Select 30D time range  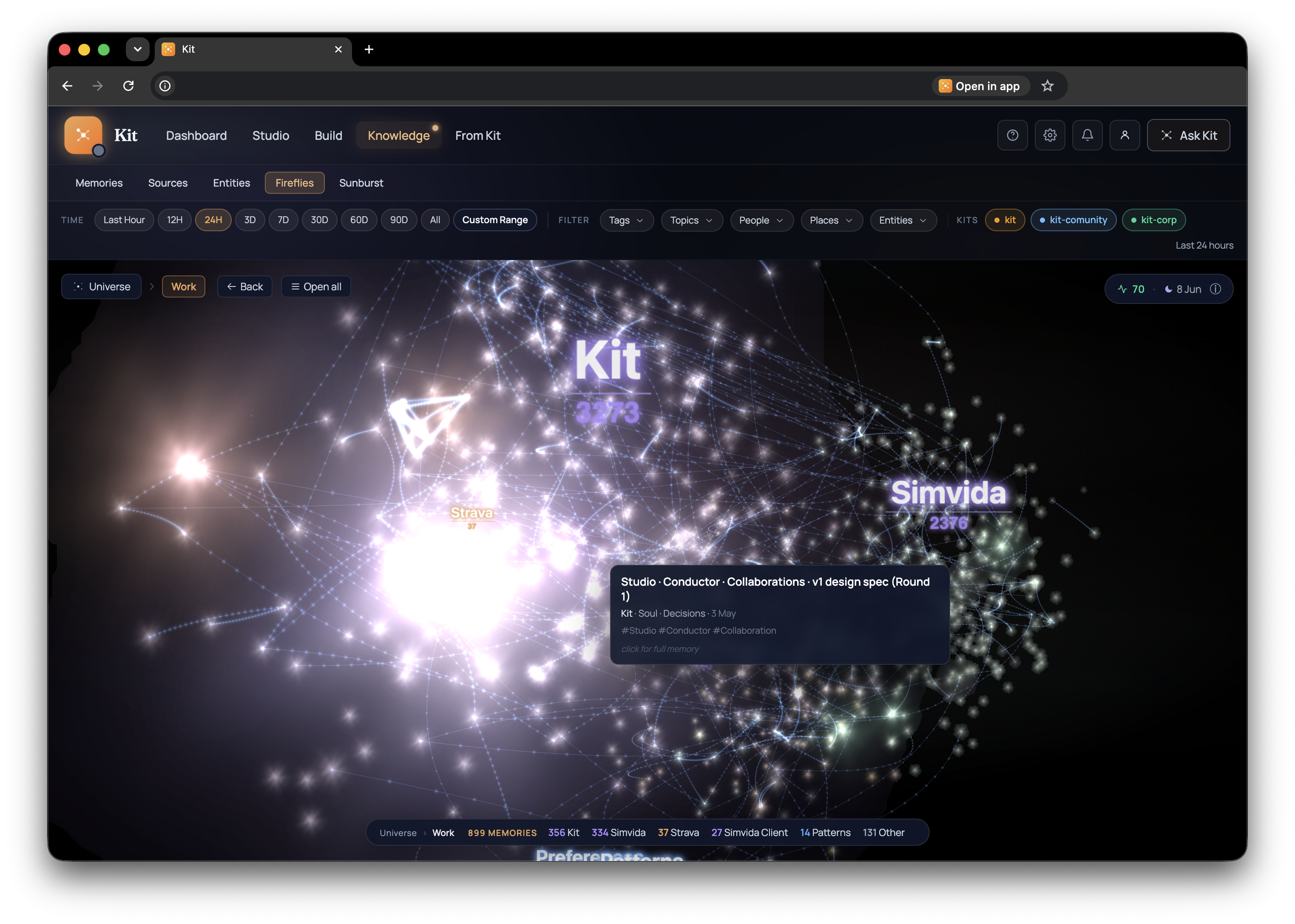pyautogui.click(x=319, y=220)
